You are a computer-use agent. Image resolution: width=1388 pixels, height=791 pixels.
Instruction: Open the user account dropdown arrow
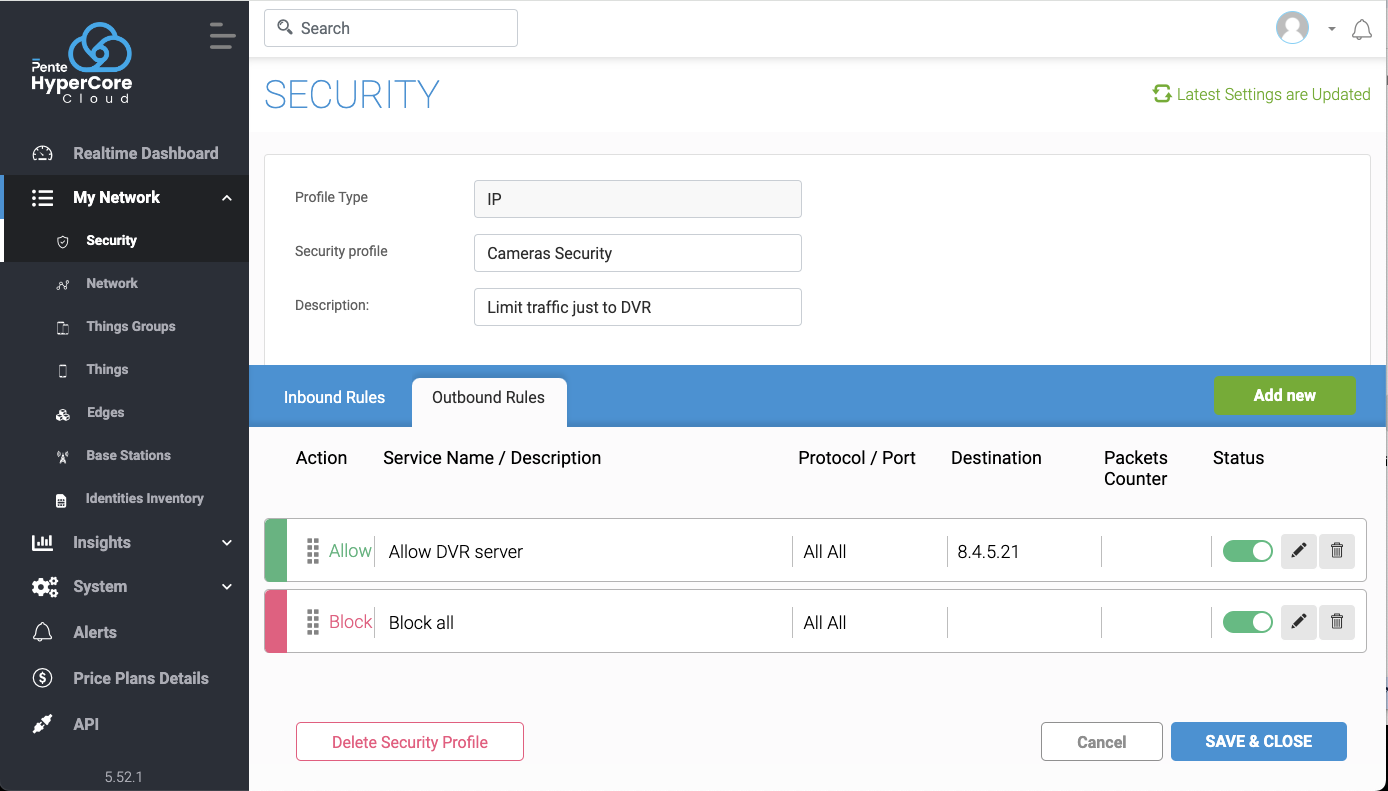tap(1331, 29)
